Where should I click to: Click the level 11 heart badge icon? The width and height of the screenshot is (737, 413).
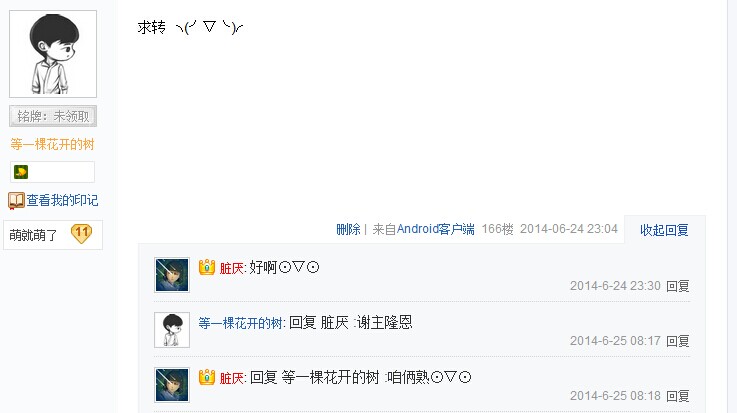point(81,234)
